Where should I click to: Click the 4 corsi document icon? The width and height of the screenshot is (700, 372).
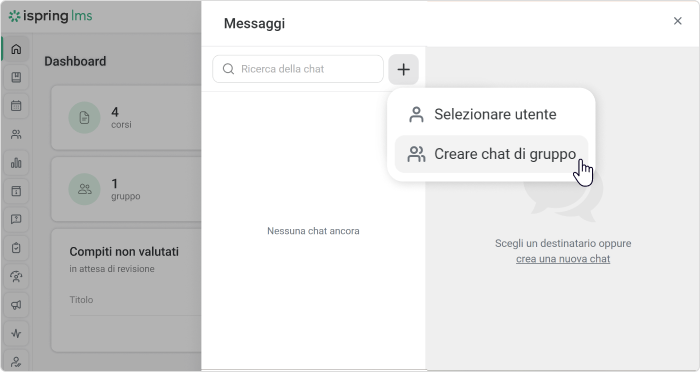(84, 118)
